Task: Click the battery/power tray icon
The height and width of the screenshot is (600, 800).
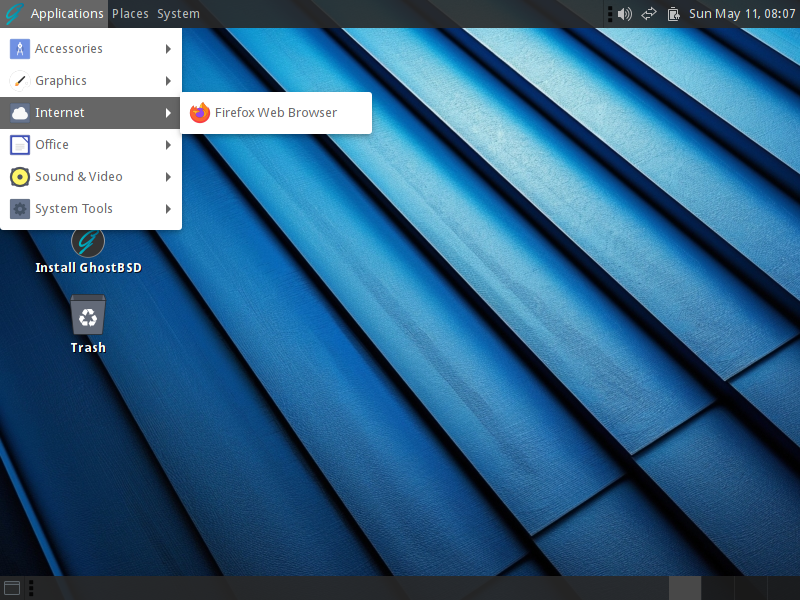Action: tap(673, 14)
